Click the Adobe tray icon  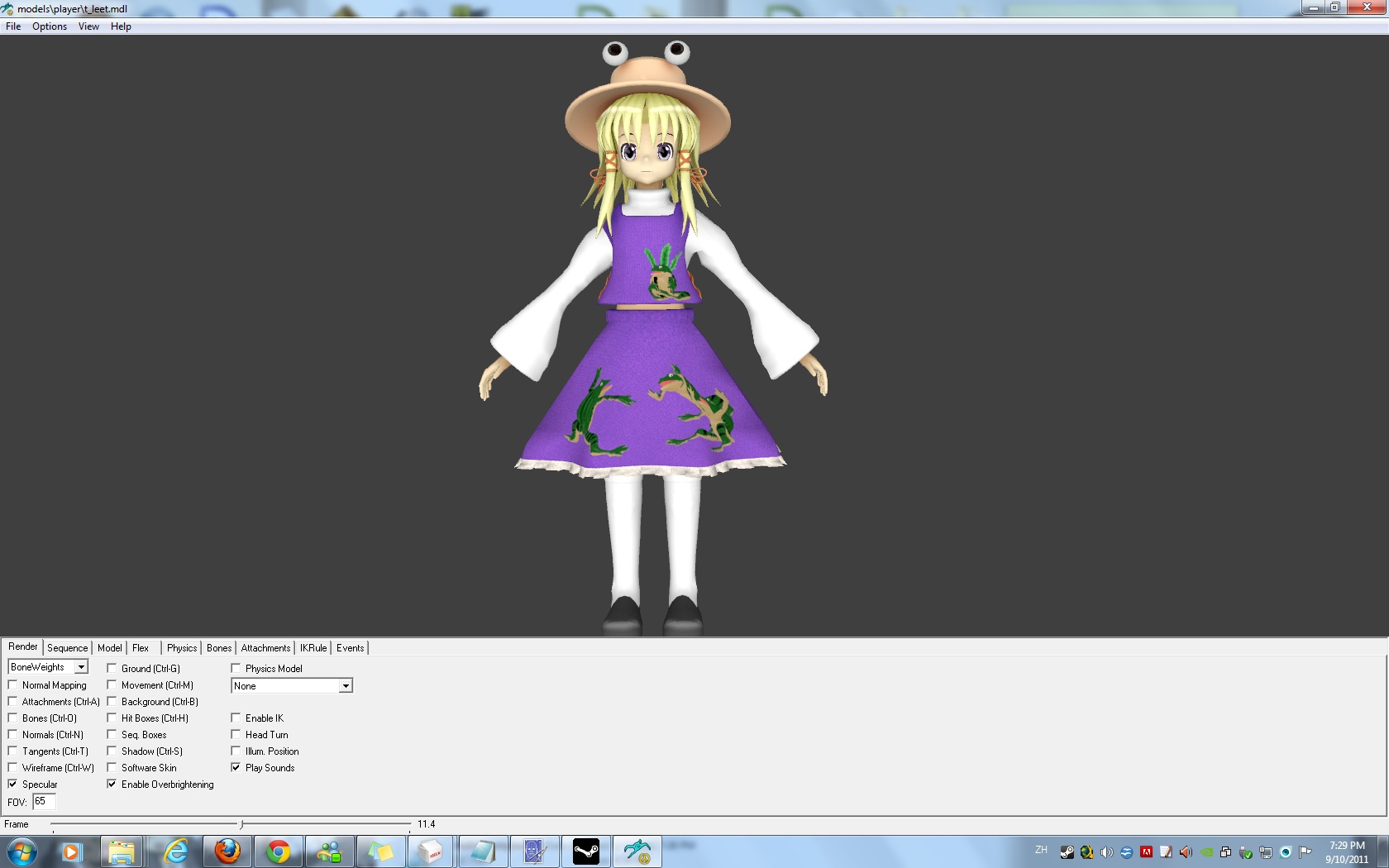click(1147, 852)
